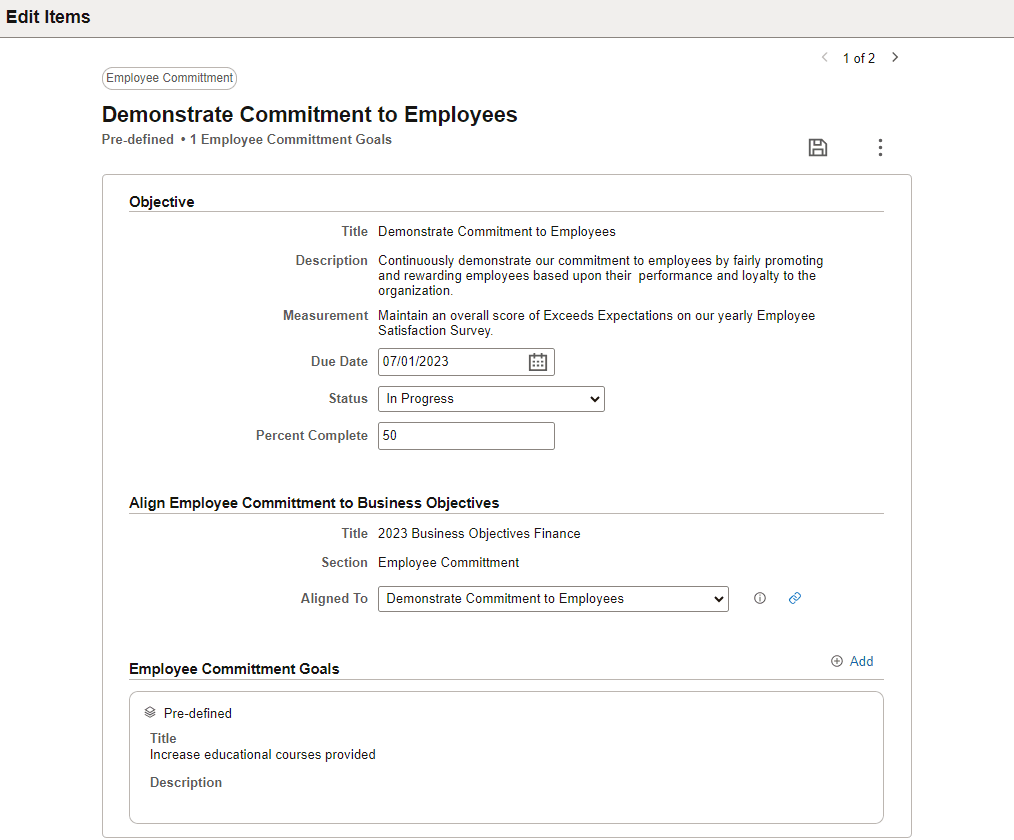Focus the Percent Complete field
1014x840 pixels.
coord(466,436)
